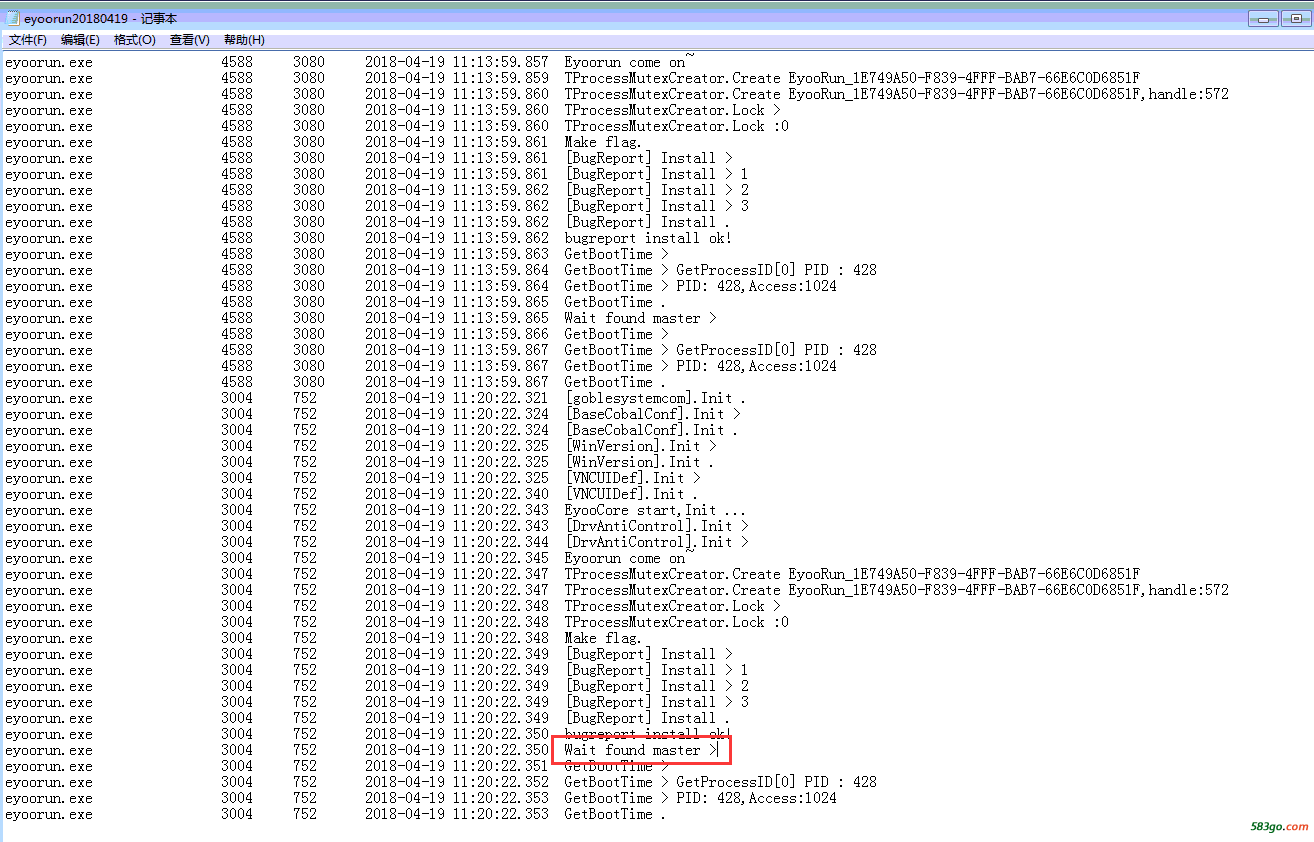The image size is (1314, 842).
Task: Click the [BaseCobalConf].Init > log entry
Action: click(652, 414)
